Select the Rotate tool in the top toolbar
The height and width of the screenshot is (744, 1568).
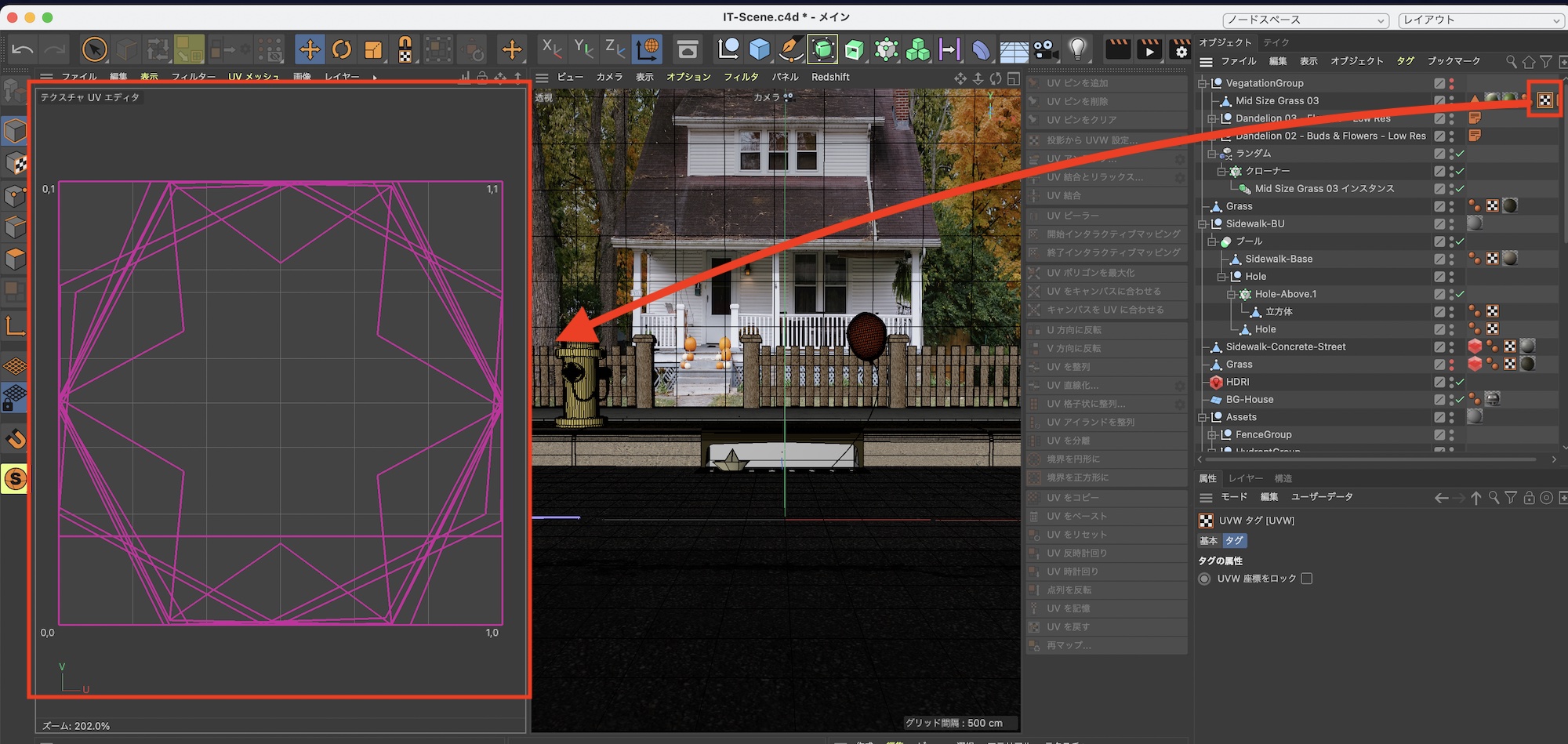tap(342, 50)
